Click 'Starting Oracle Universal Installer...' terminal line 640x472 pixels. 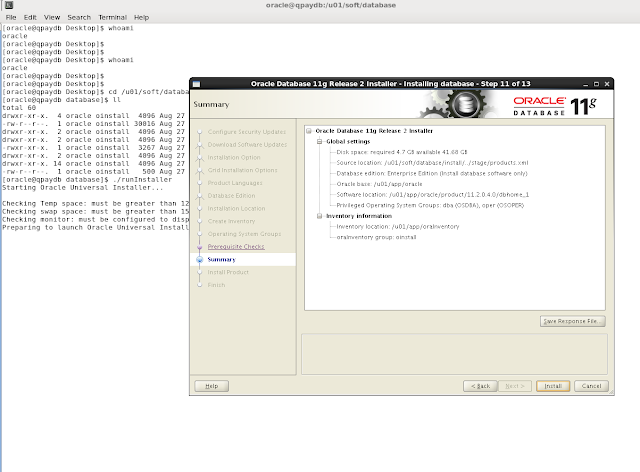tap(82, 188)
